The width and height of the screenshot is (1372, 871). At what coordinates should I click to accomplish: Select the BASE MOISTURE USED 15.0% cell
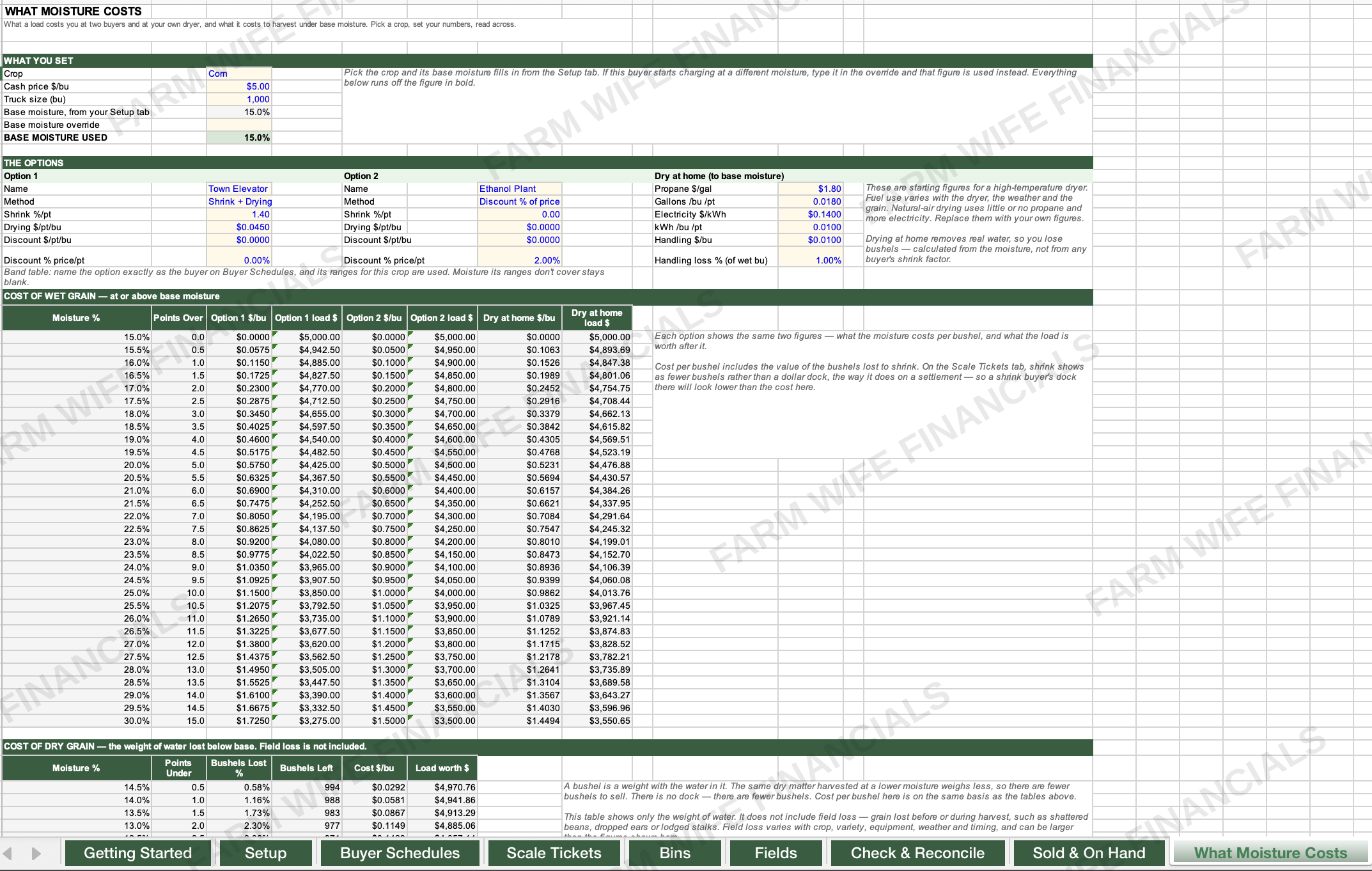click(239, 137)
